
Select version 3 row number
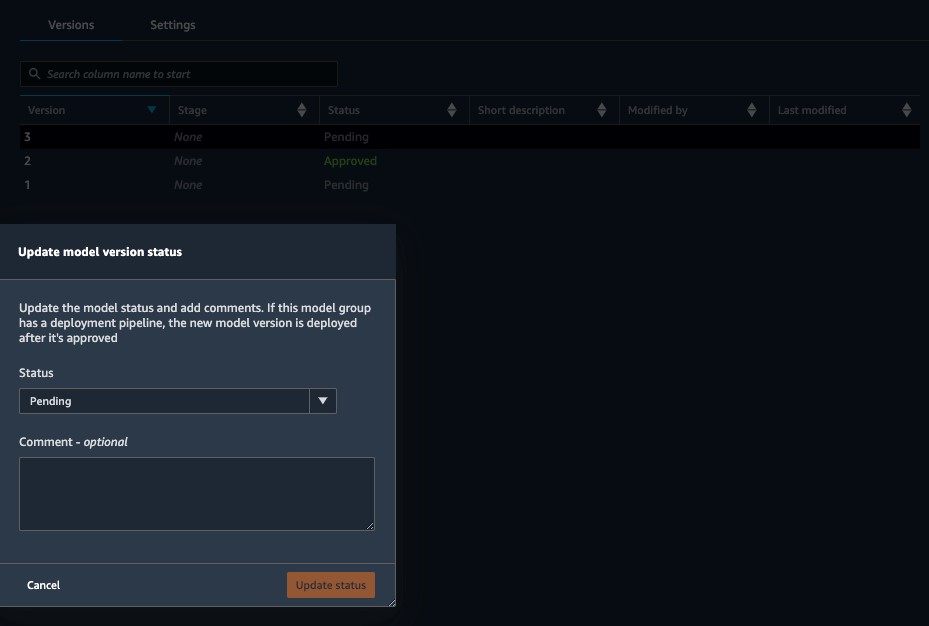[x=27, y=137]
